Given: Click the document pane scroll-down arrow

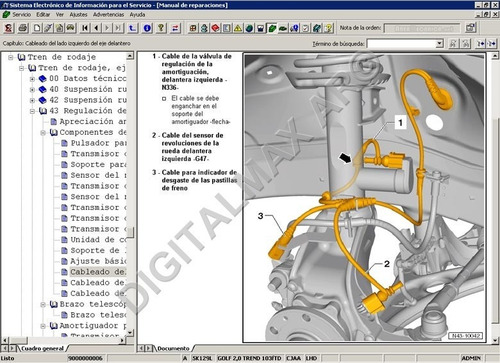Looking at the screenshot, I should [x=495, y=340].
